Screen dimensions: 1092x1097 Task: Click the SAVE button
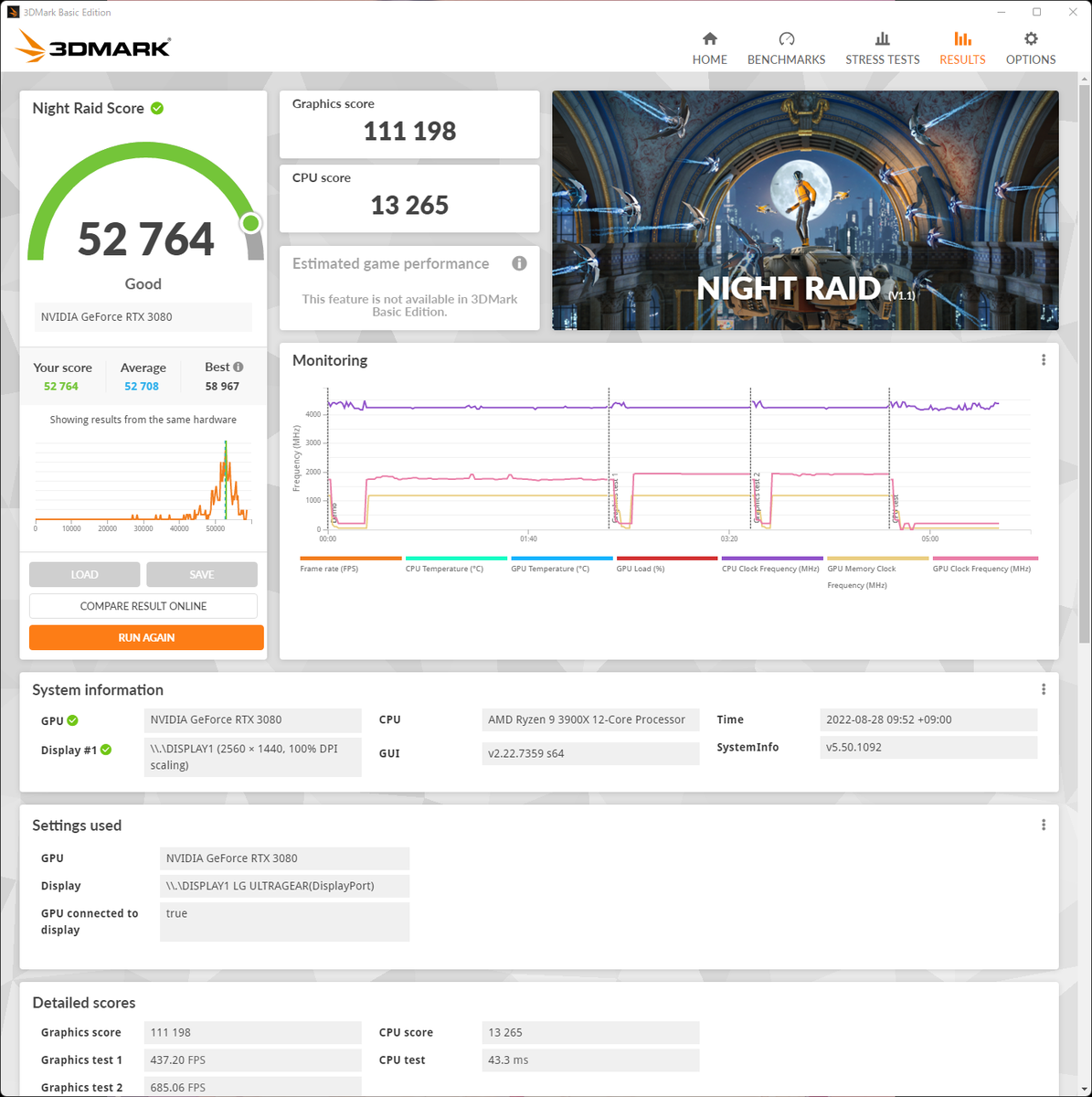[202, 574]
